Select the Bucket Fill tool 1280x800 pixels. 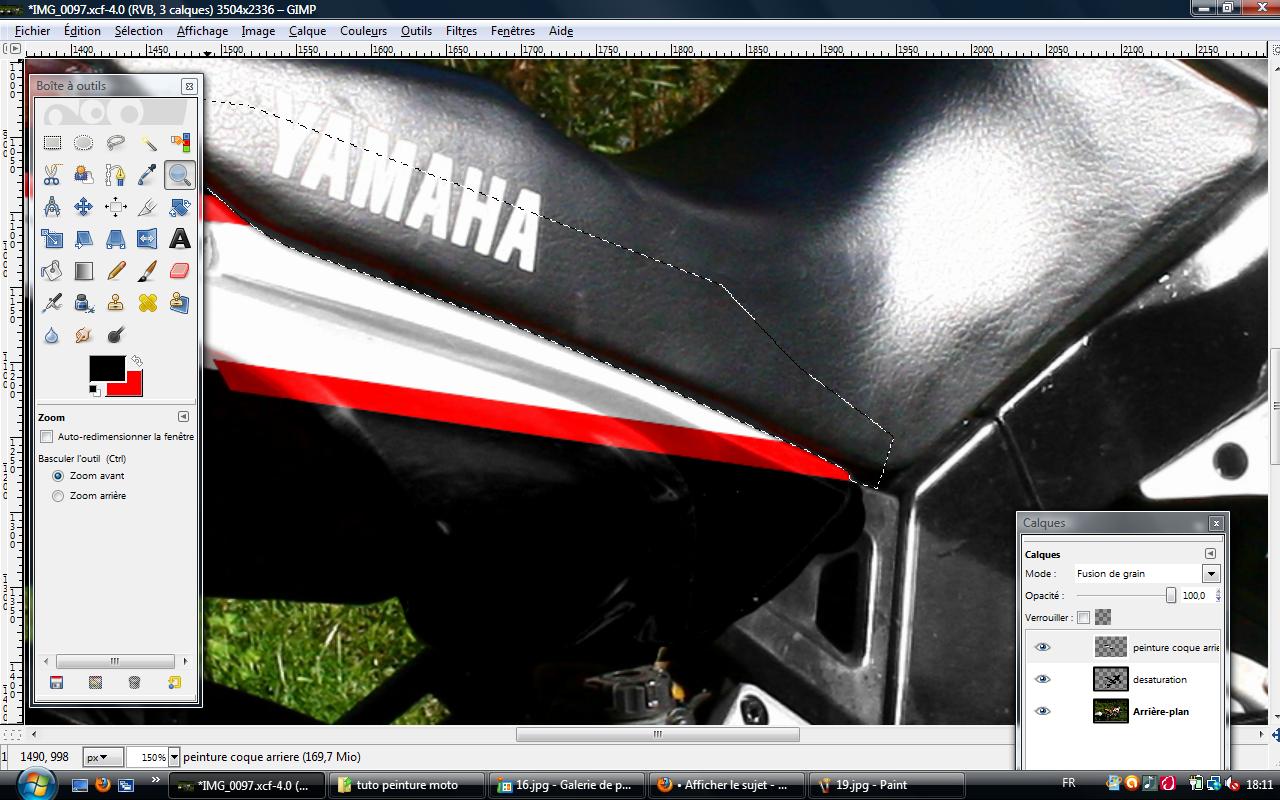[52, 271]
